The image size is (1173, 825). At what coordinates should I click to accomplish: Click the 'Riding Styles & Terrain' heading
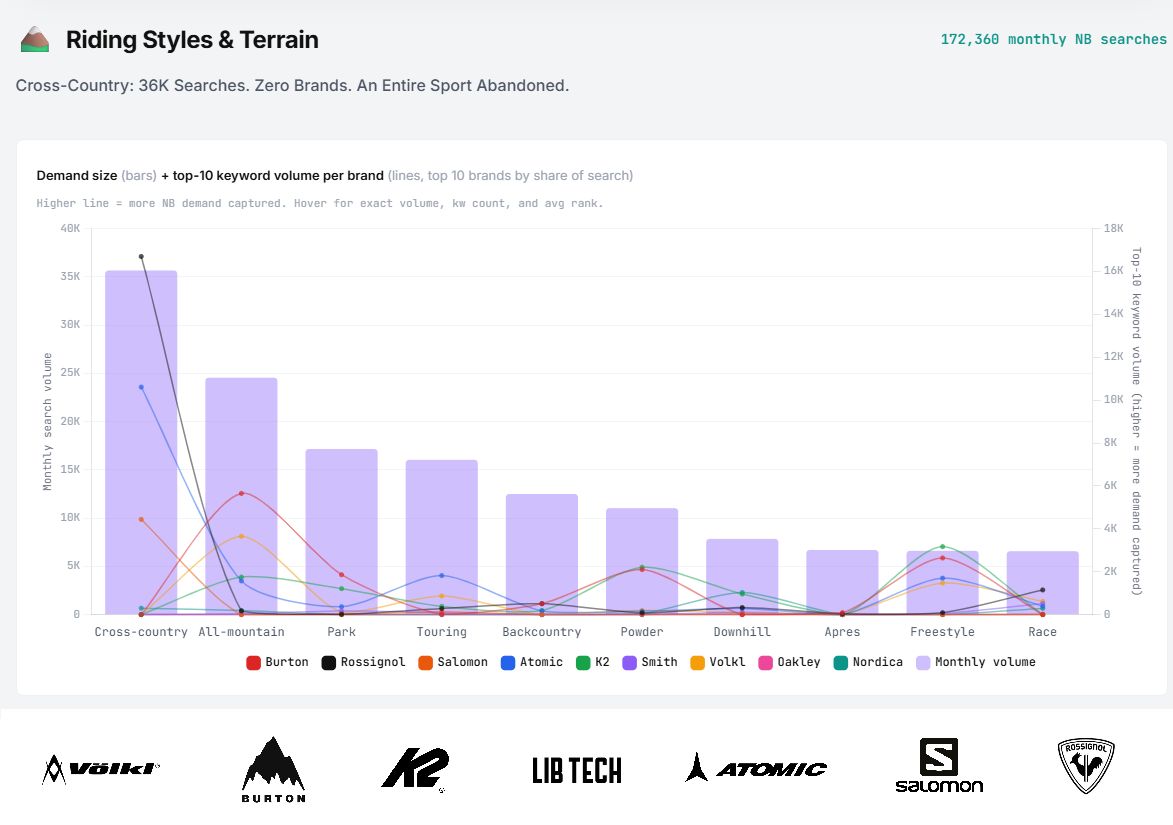(x=192, y=40)
